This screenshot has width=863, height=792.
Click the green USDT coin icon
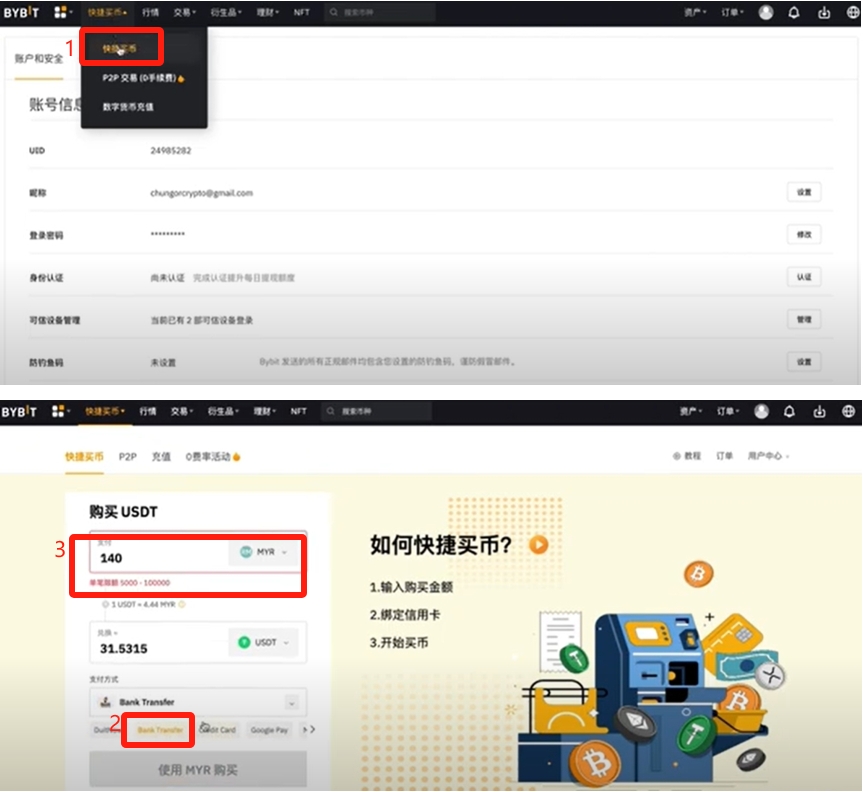click(x=244, y=642)
